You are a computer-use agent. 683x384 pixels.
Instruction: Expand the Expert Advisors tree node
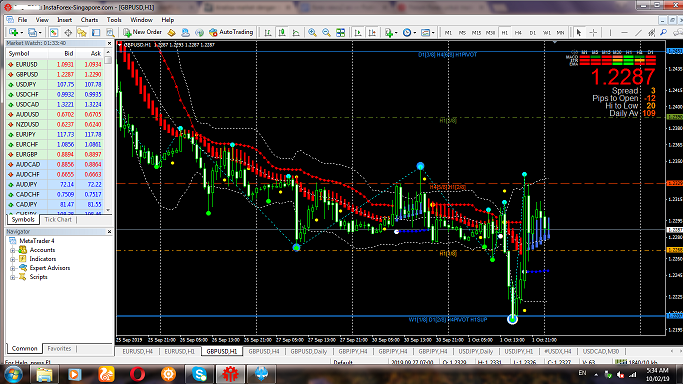pos(13,268)
